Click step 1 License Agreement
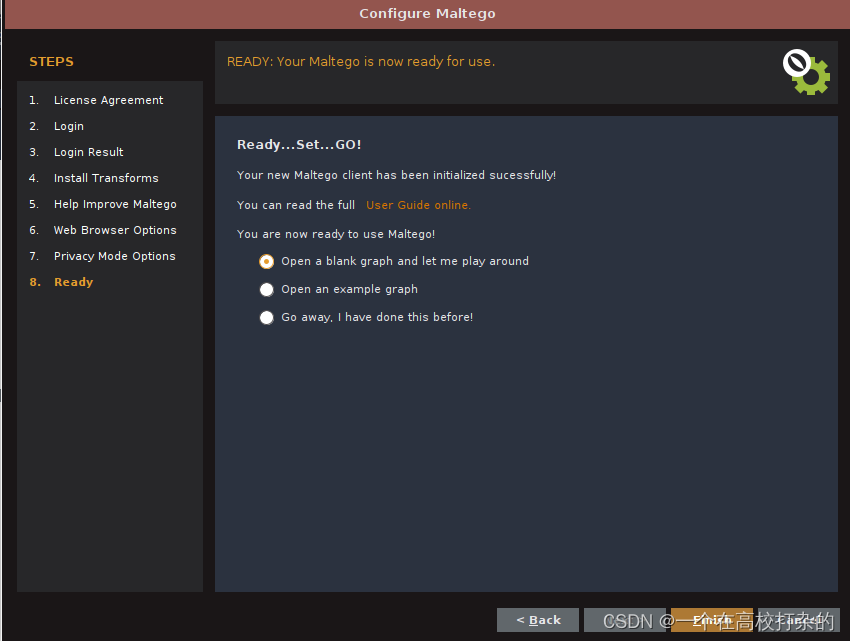 108,100
